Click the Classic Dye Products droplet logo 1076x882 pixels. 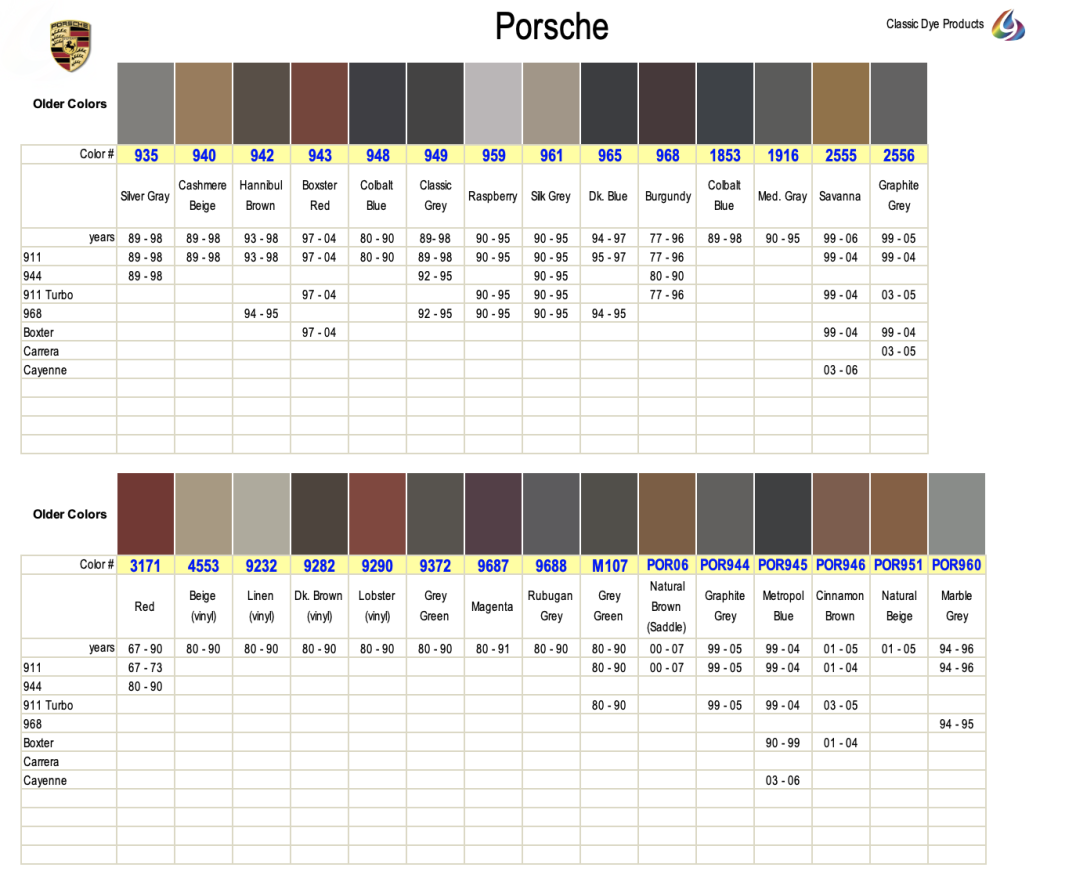[1008, 25]
